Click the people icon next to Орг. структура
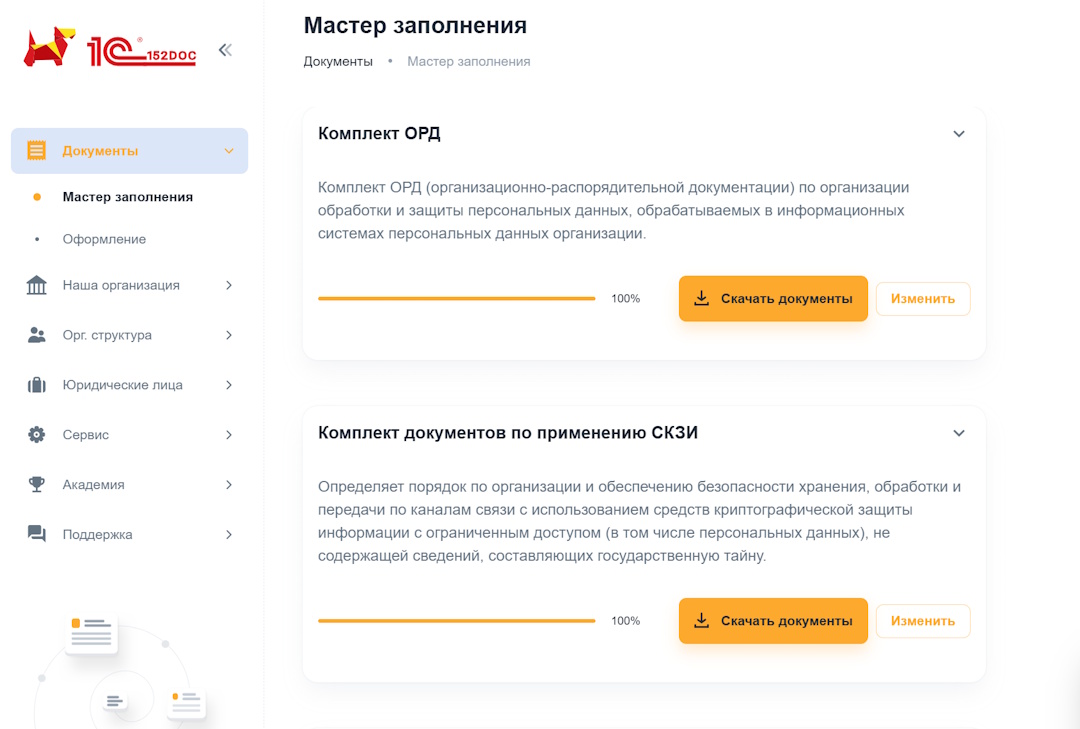This screenshot has height=729, width=1080. tap(37, 335)
